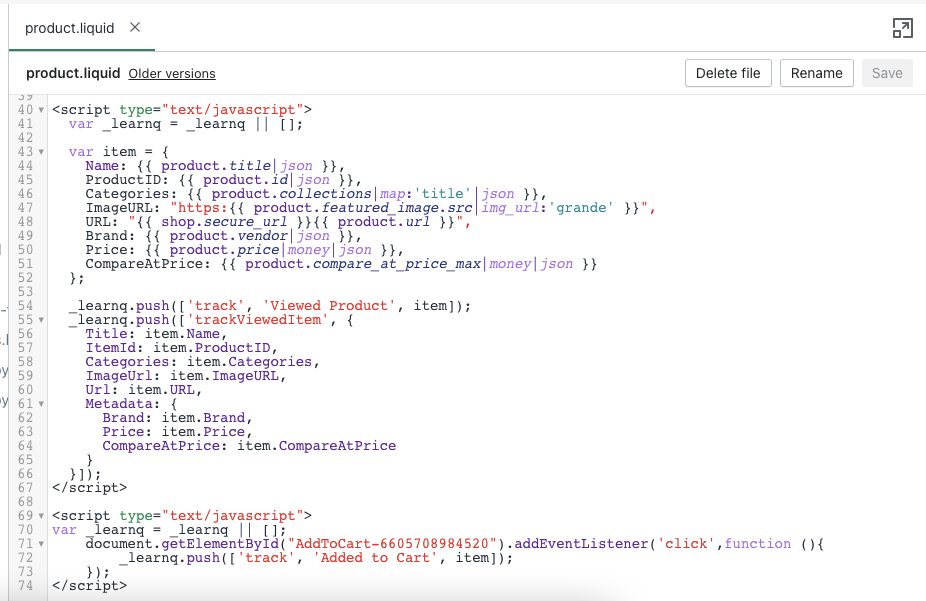The height and width of the screenshot is (601, 926).
Task: Click 'trackViewedItem' string in code
Action: coord(257,320)
